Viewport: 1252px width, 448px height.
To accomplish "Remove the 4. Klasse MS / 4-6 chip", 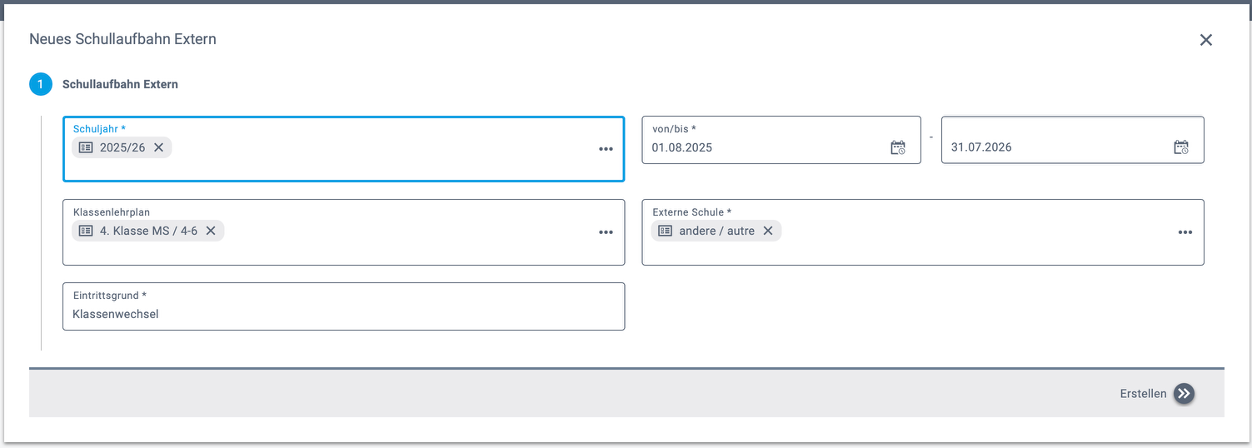I will [211, 231].
